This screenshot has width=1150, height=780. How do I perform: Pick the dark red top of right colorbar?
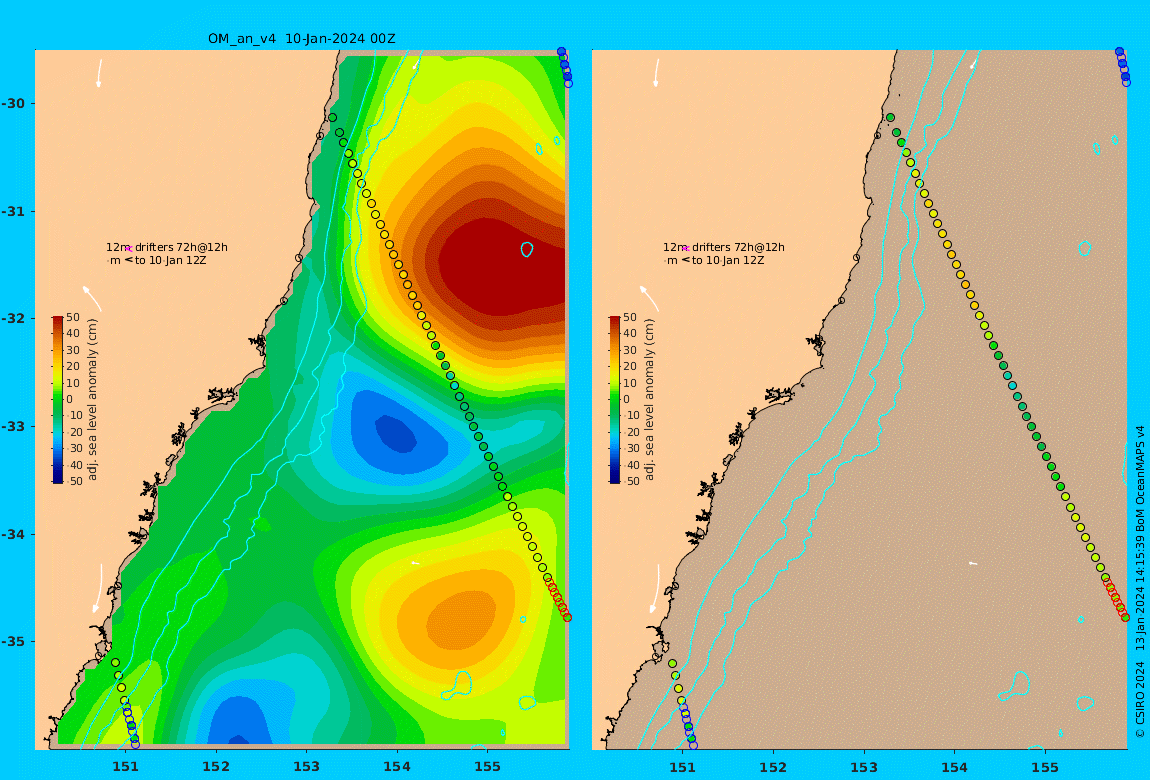point(615,320)
